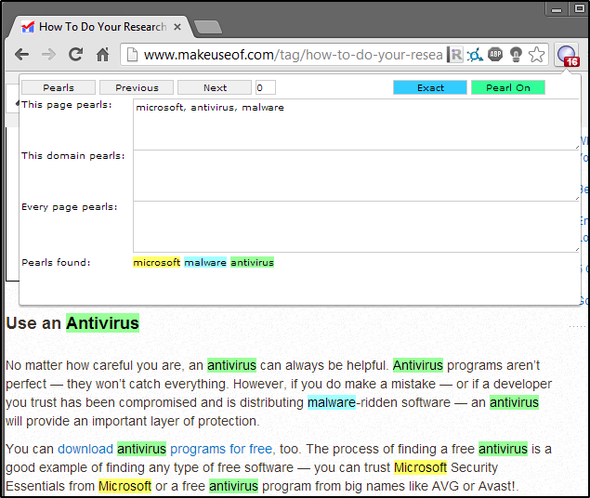The image size is (590, 498).
Task: Click the page document icon in address bar
Action: (132, 55)
